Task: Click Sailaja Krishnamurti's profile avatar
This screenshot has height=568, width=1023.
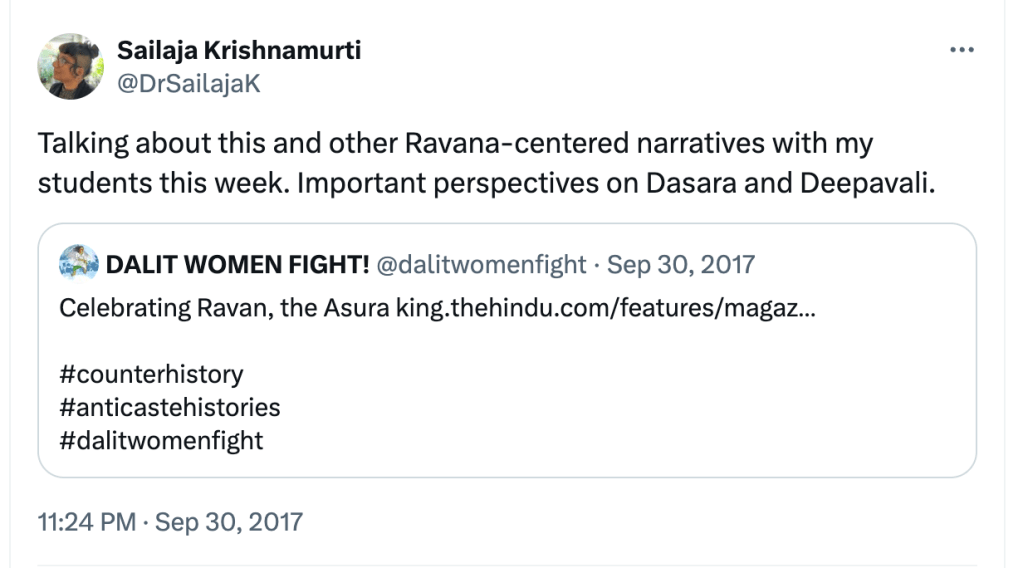Action: point(70,66)
